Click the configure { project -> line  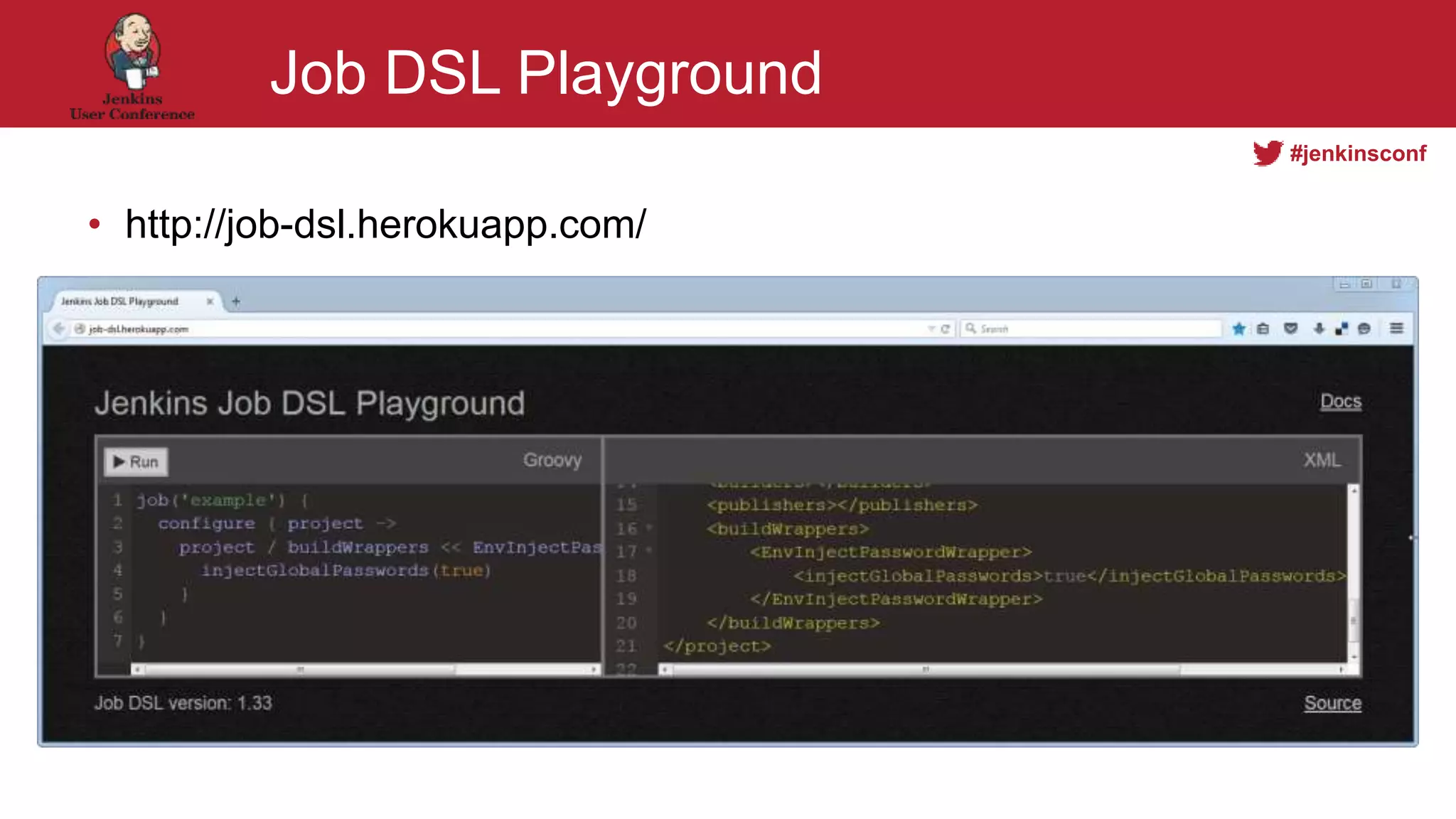point(277,524)
